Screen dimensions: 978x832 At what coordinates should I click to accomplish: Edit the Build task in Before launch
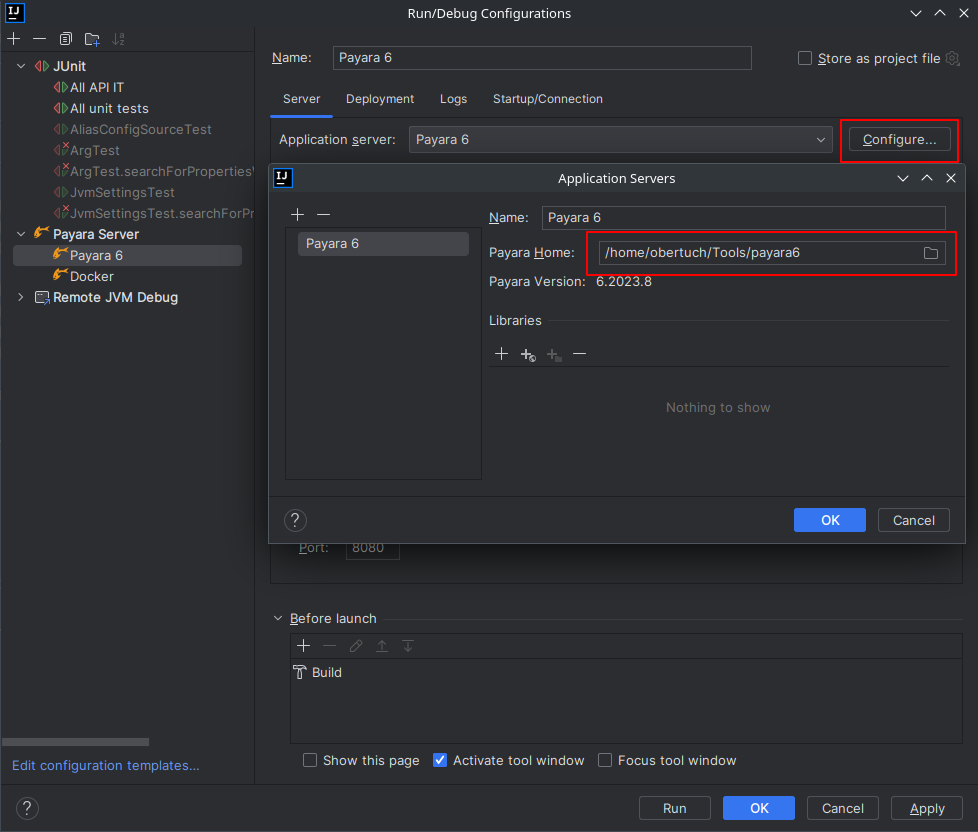click(356, 645)
